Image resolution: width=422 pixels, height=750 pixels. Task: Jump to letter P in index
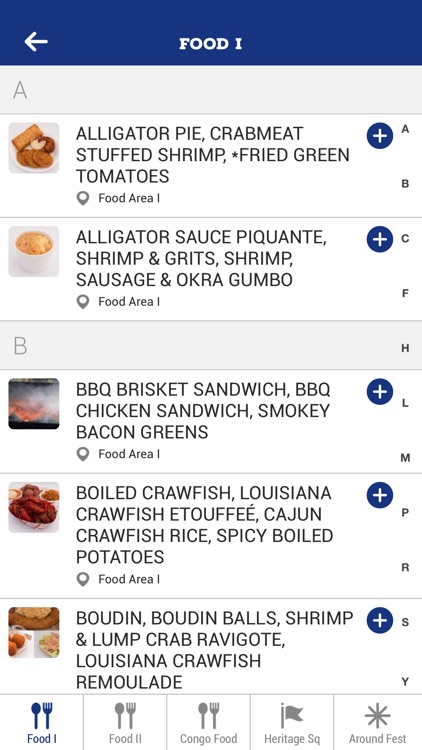pos(405,513)
